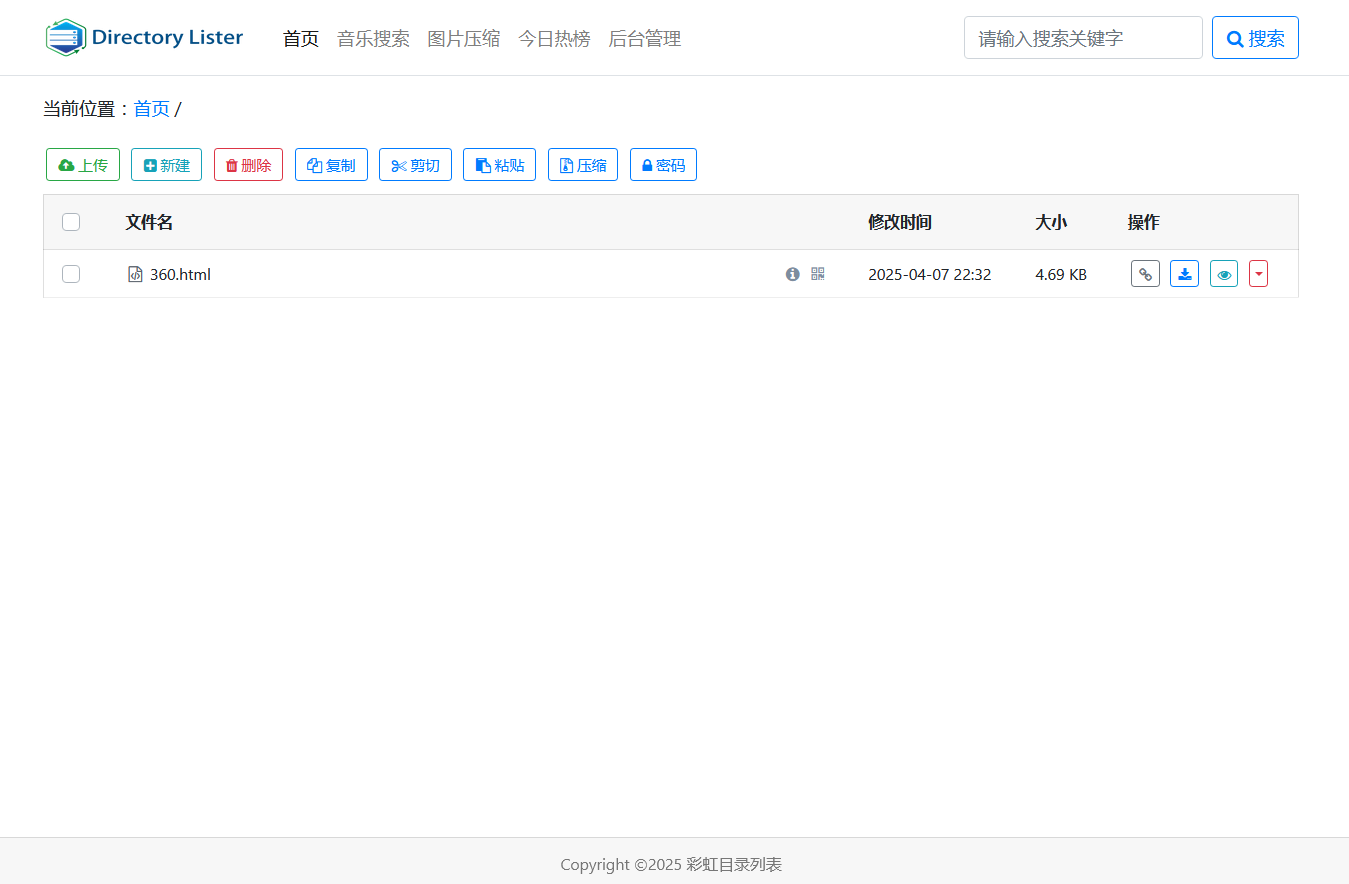
Task: Click the 首页 breadcrumb link
Action: pyautogui.click(x=152, y=109)
